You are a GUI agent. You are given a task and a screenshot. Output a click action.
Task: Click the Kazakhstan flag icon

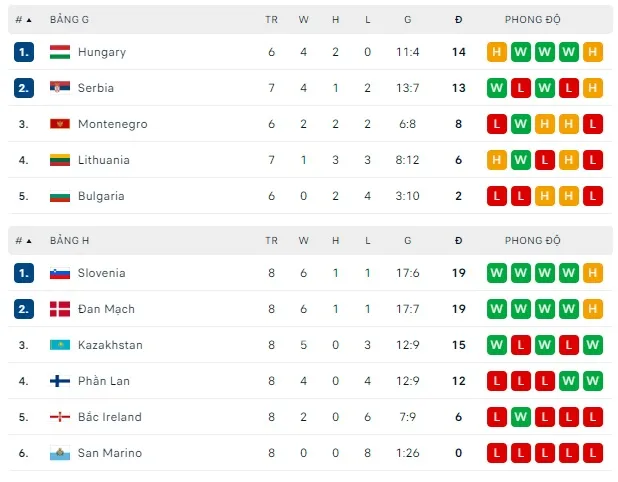[x=59, y=345]
